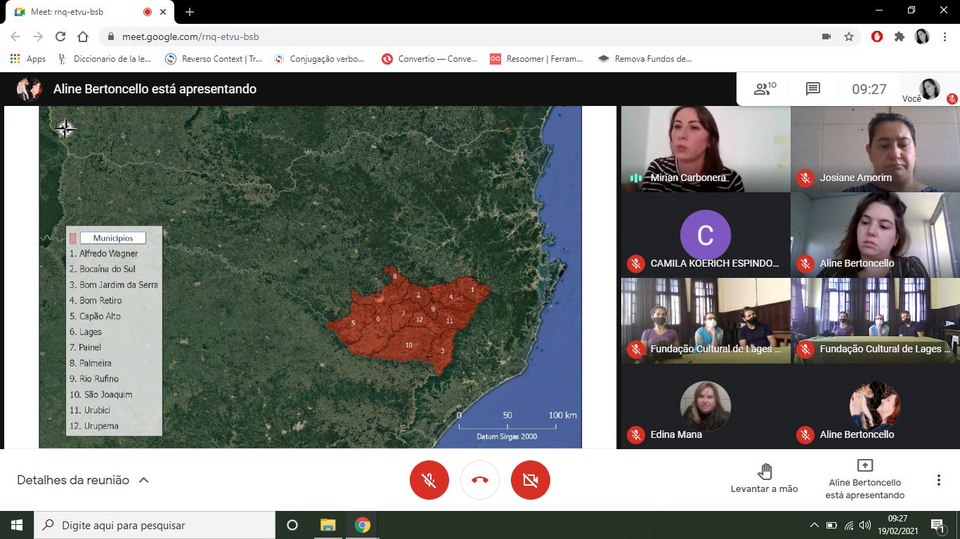Open the Reverso Context bookmark
The image size is (960, 539).
pos(213,59)
